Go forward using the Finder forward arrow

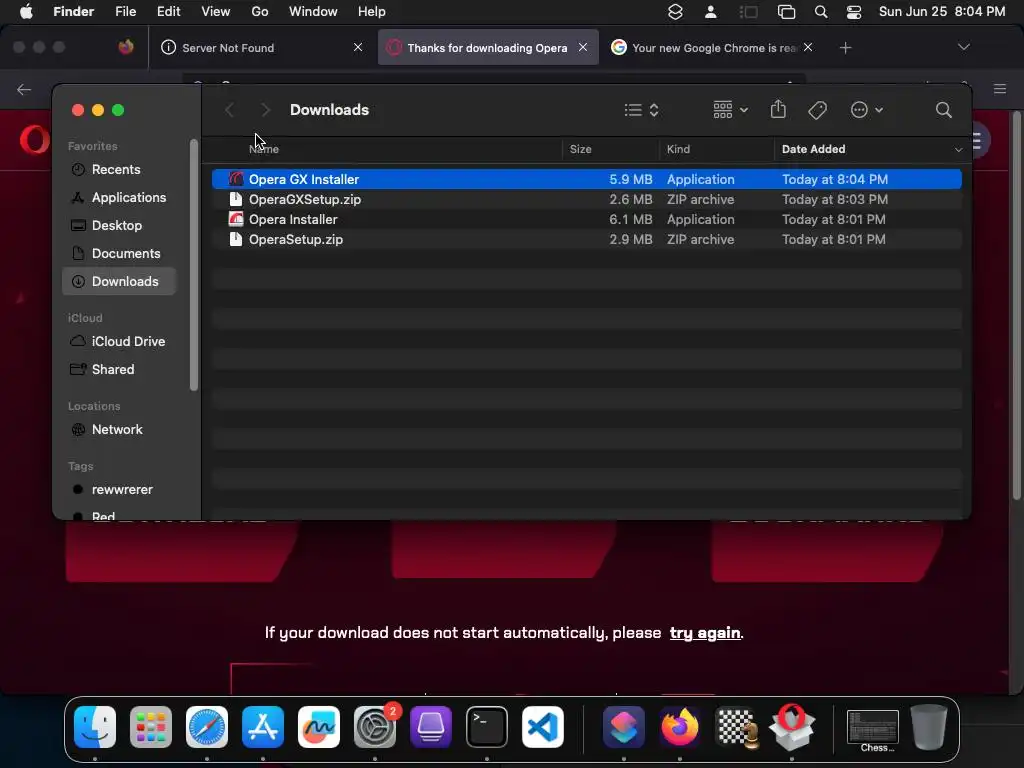coord(265,110)
